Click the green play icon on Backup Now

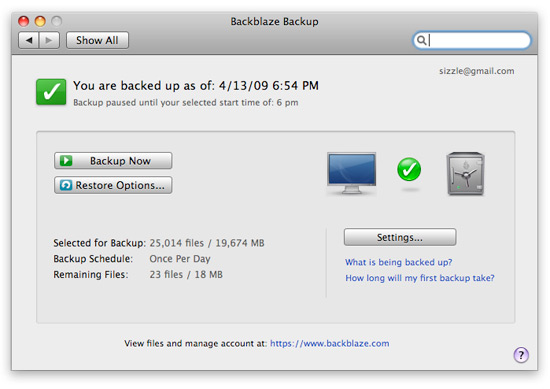(x=66, y=161)
